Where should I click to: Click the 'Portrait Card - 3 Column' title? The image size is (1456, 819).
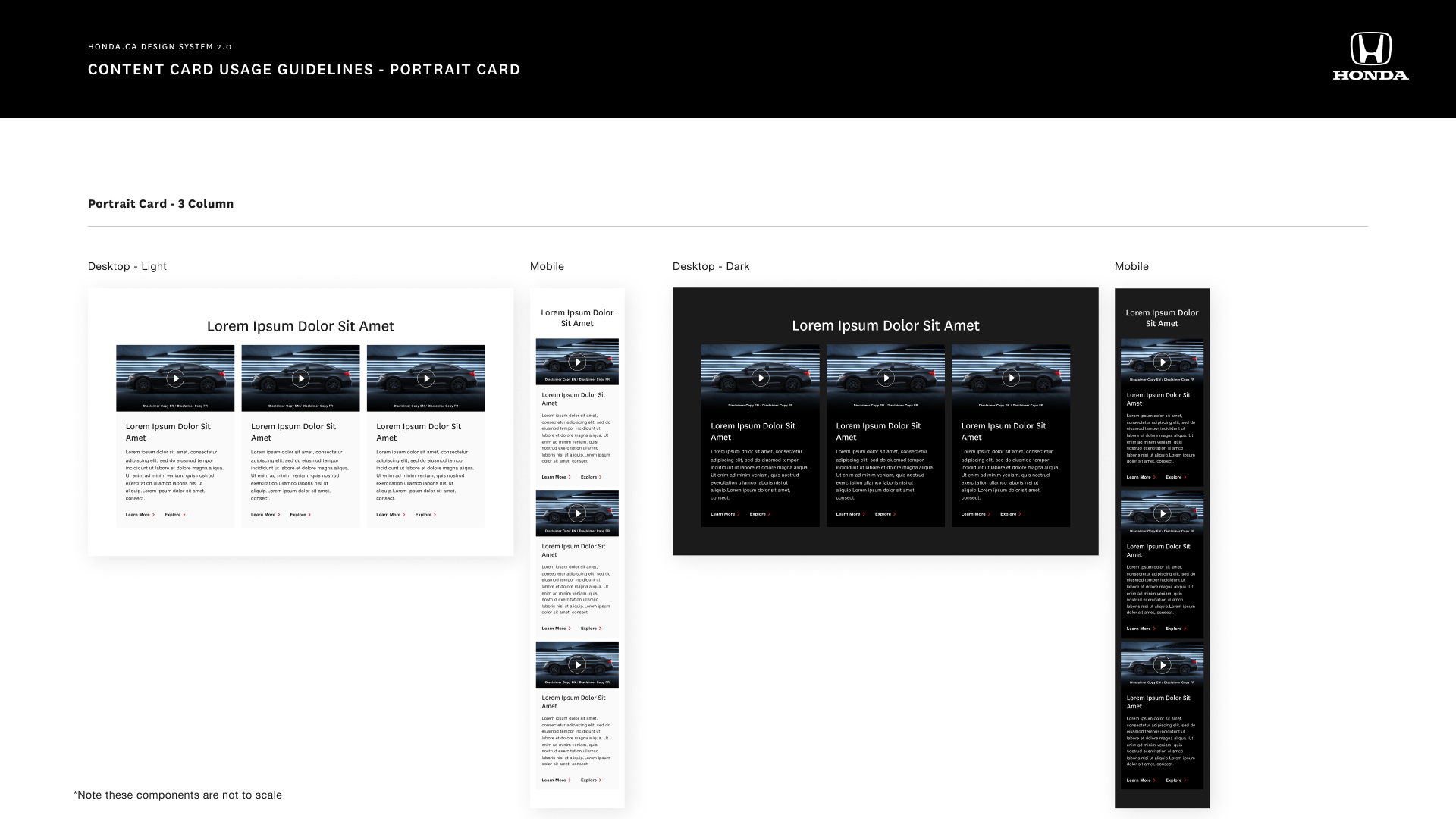(161, 203)
